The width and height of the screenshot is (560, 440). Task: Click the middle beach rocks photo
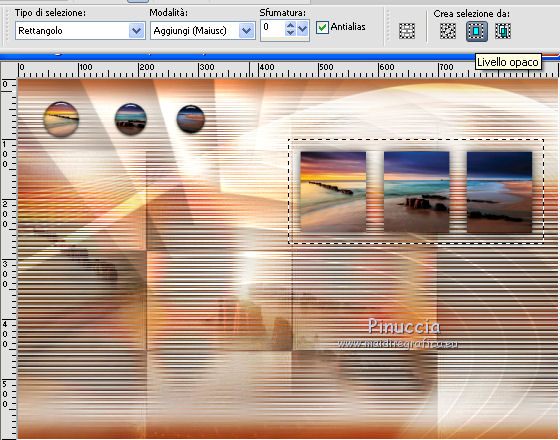[x=416, y=192]
